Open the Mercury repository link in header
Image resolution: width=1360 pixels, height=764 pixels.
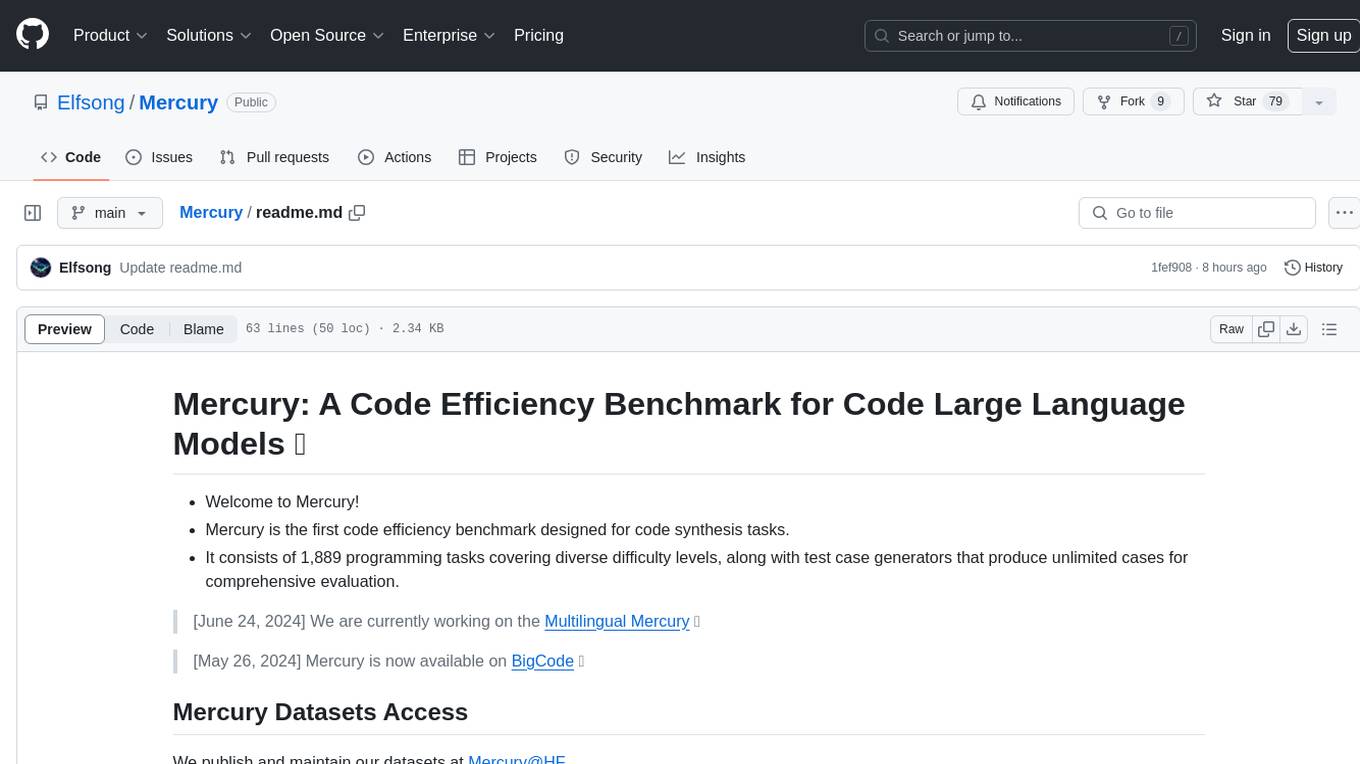tap(178, 102)
